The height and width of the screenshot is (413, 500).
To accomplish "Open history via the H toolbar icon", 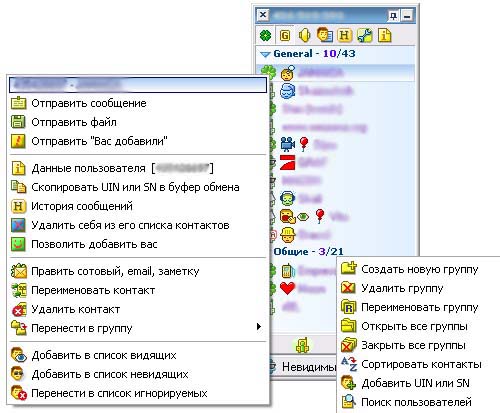I will click(x=344, y=35).
